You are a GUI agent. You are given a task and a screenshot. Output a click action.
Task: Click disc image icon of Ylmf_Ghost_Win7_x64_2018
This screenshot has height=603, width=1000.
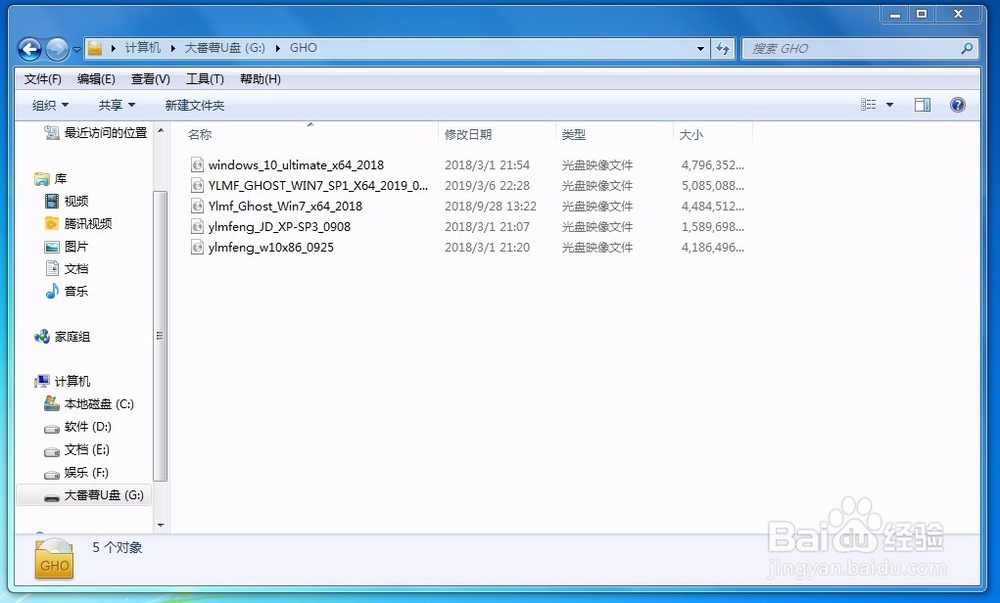[x=197, y=206]
